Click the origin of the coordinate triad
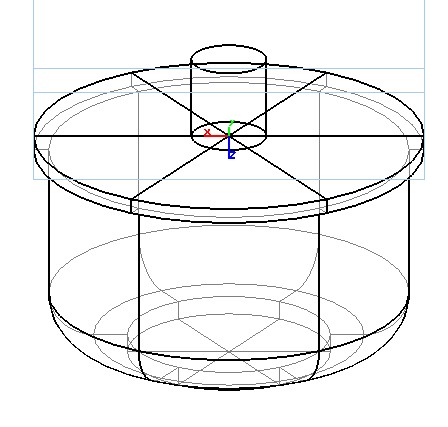 coord(229,136)
